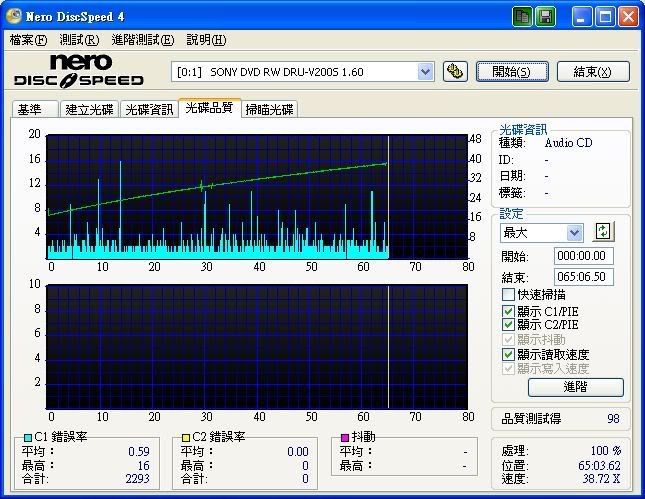
Task: Click inside the C2 error graph
Action: pyautogui.click(x=257, y=346)
